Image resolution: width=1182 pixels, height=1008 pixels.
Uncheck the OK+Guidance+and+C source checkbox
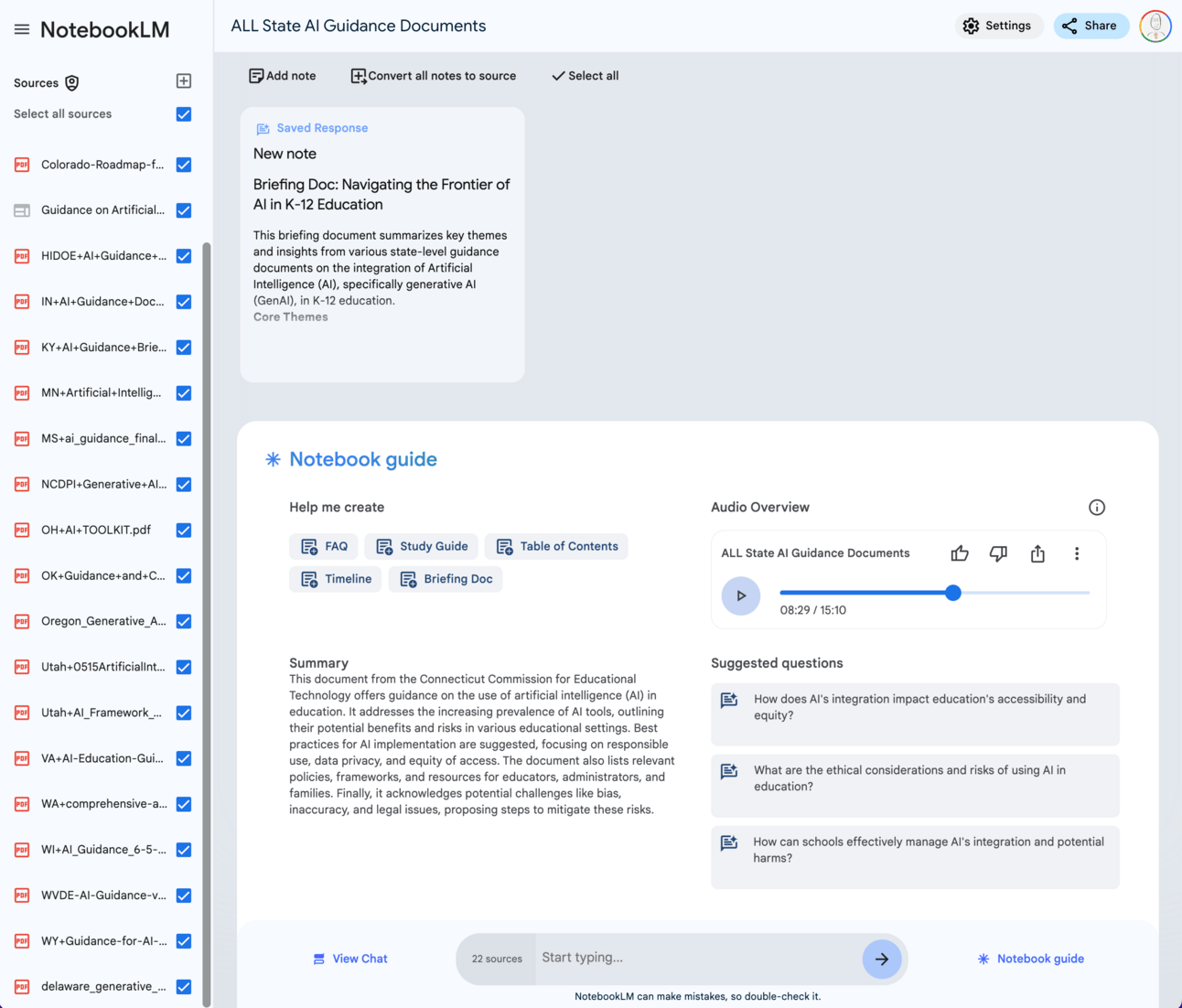(x=184, y=575)
